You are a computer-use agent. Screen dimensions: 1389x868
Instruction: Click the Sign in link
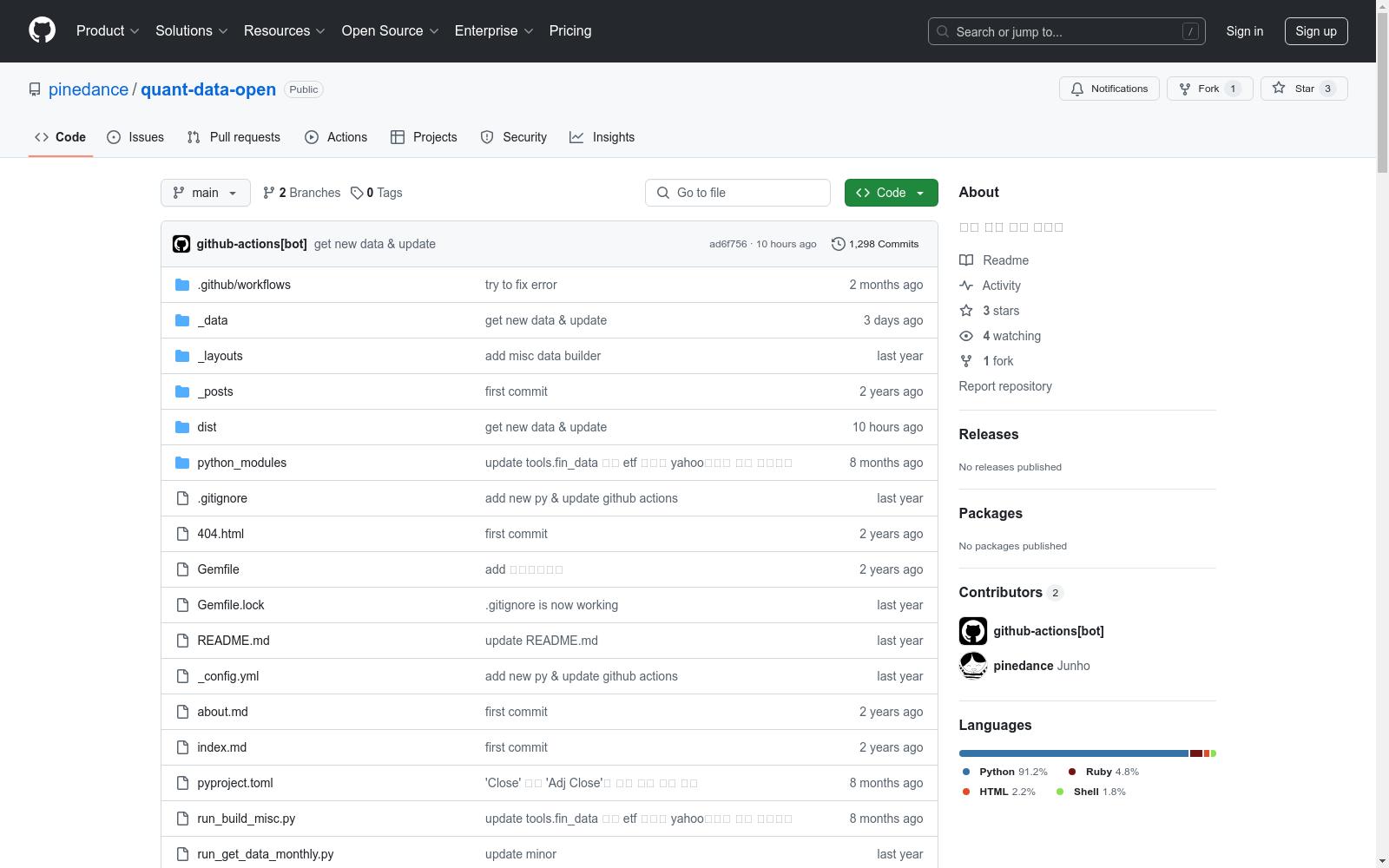[x=1245, y=31]
